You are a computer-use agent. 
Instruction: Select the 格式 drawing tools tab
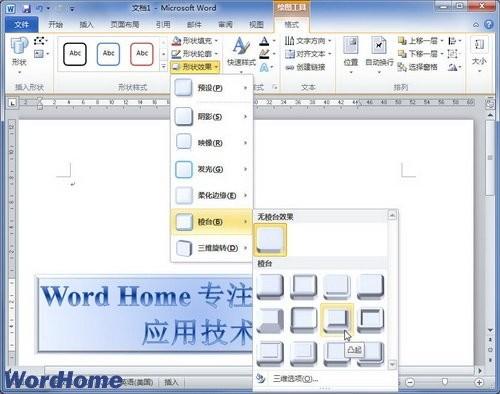tap(292, 24)
